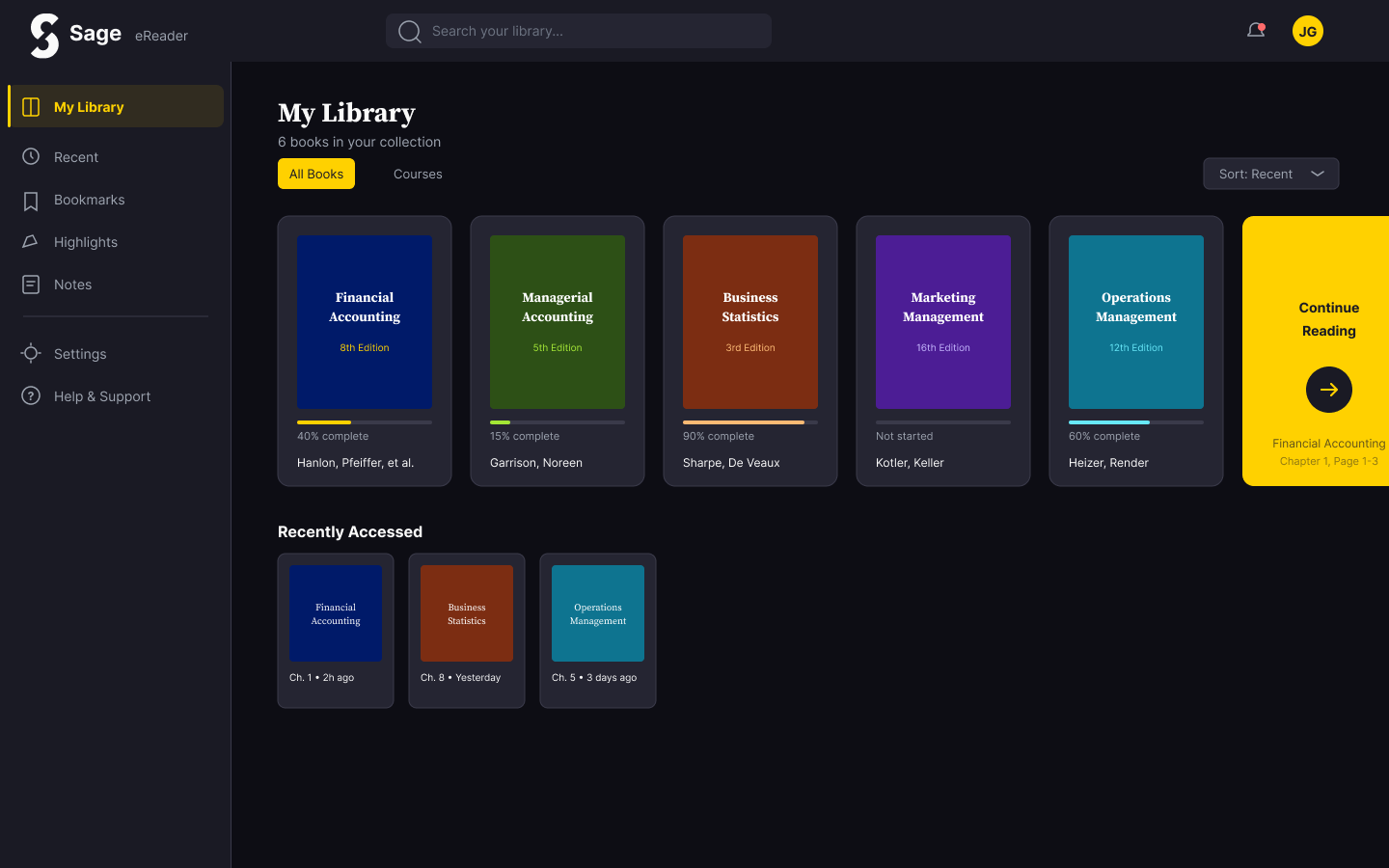The width and height of the screenshot is (1389, 868).
Task: Click the Recently Accessed heading
Action: 350,531
